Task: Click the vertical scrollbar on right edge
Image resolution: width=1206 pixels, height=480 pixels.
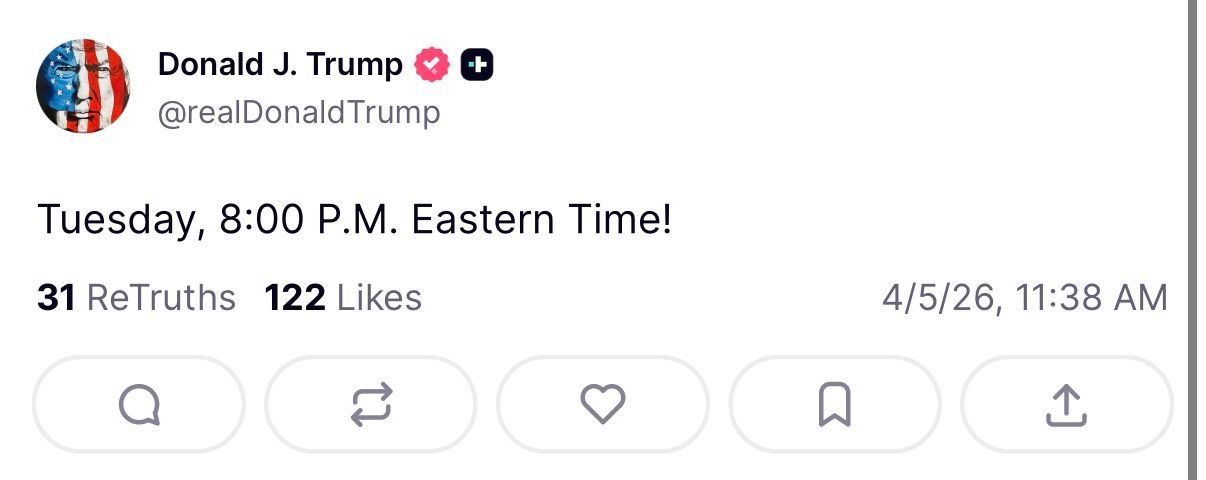Action: pyautogui.click(x=1192, y=240)
